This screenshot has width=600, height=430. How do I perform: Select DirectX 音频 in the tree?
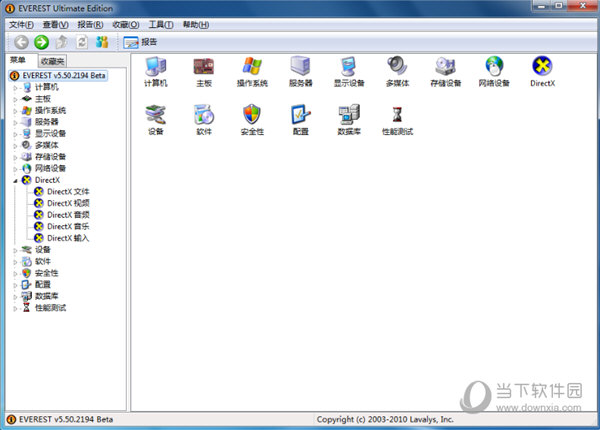point(68,215)
